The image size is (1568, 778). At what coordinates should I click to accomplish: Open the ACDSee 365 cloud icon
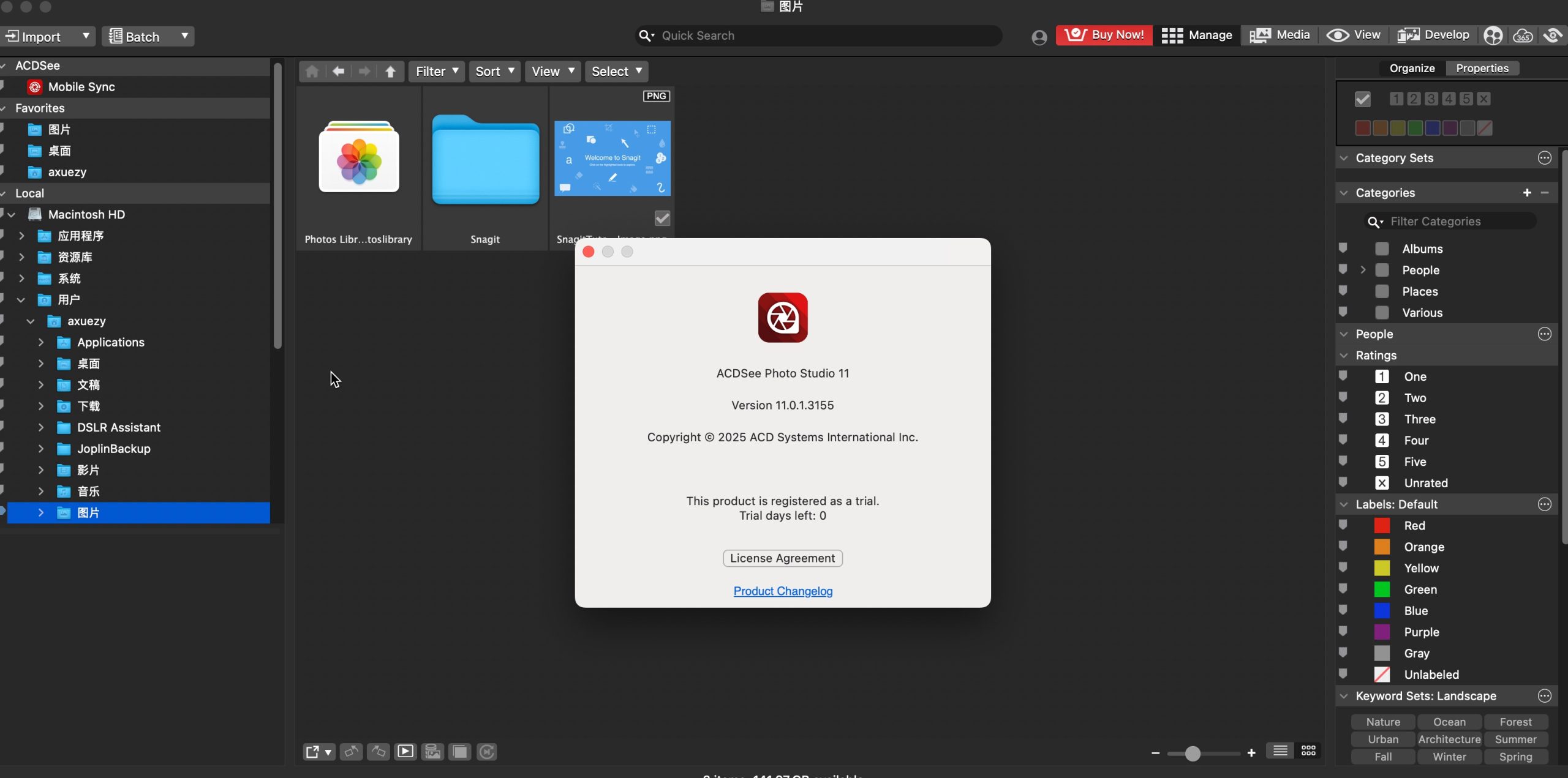[x=1523, y=36]
